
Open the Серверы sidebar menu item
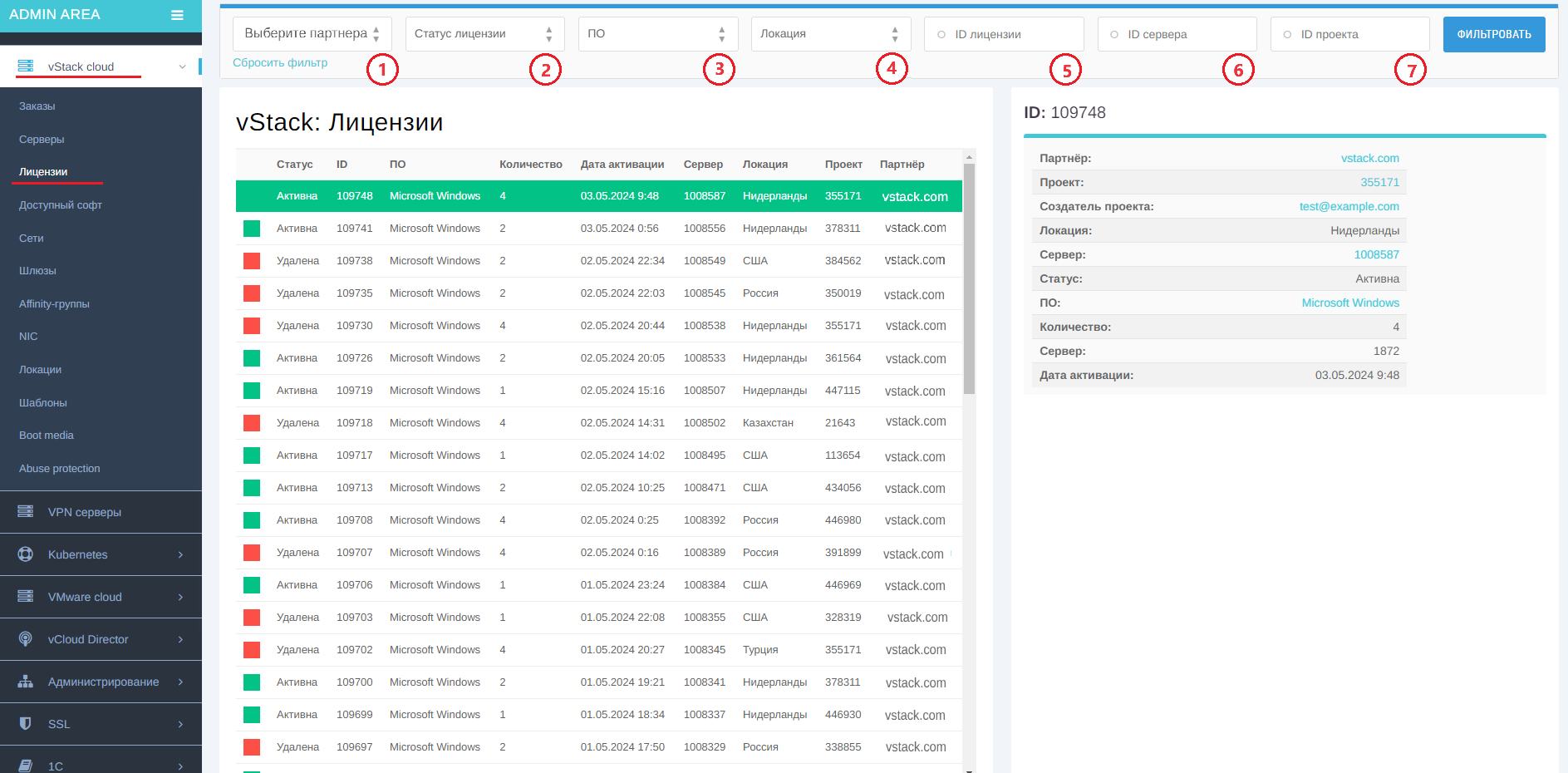point(42,140)
